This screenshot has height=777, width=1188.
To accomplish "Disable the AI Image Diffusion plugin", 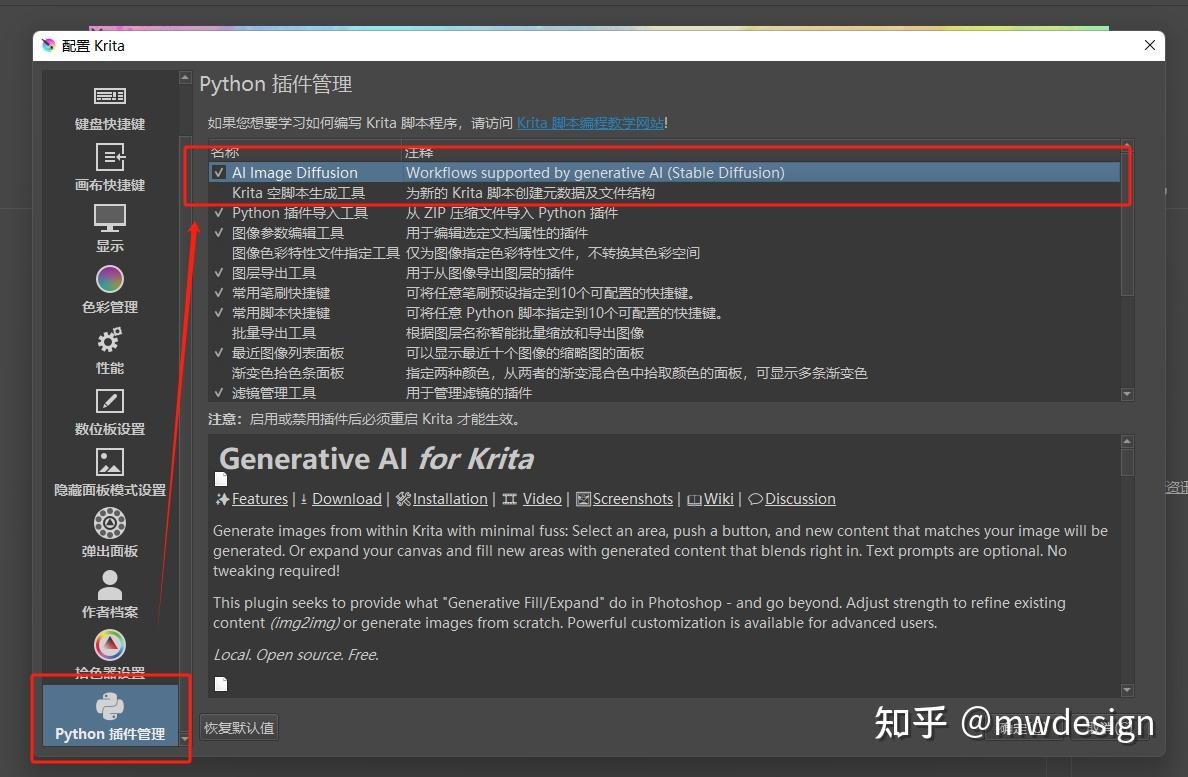I will [218, 172].
